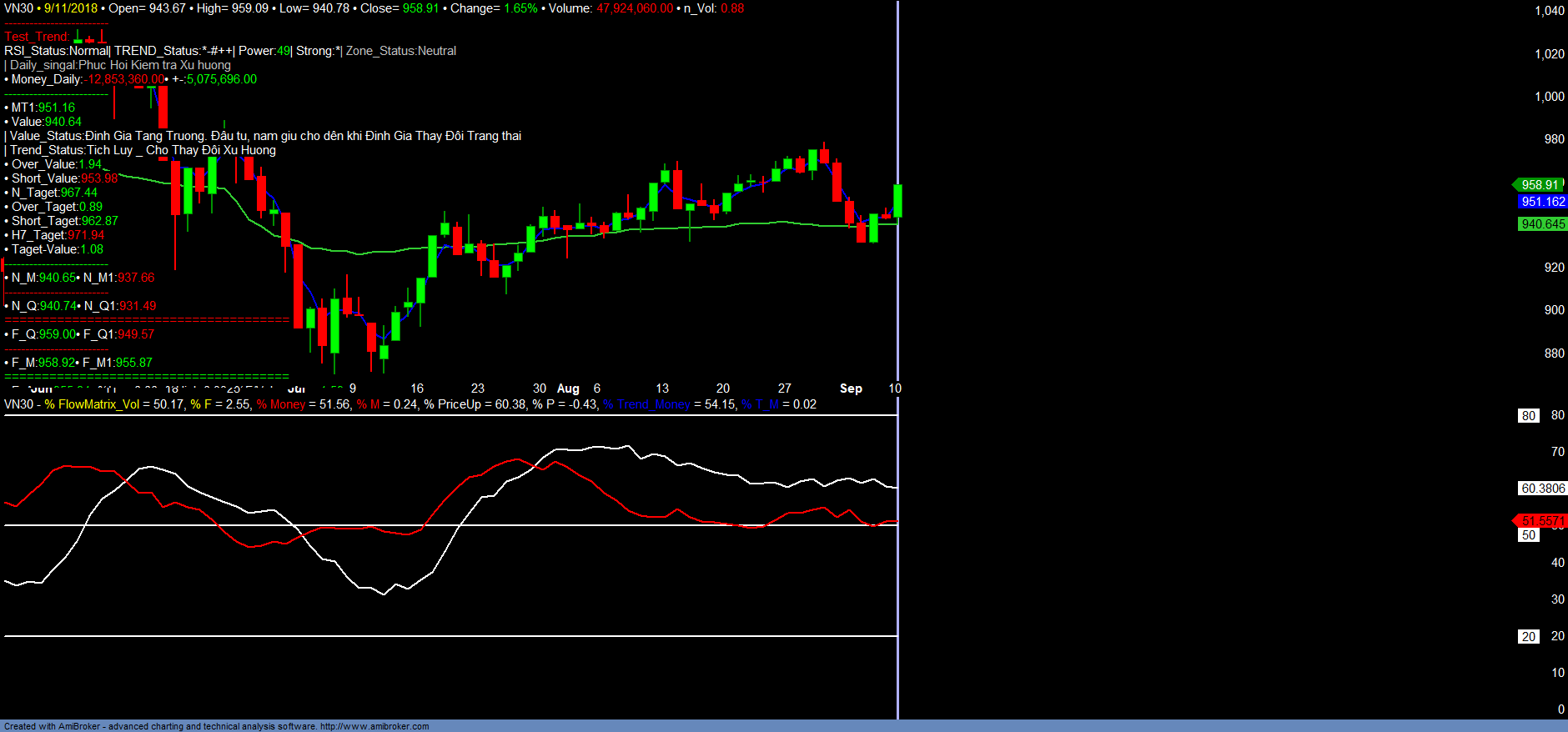Image resolution: width=1568 pixels, height=732 pixels.
Task: Select the green 958.91 price tag
Action: pyautogui.click(x=1539, y=185)
